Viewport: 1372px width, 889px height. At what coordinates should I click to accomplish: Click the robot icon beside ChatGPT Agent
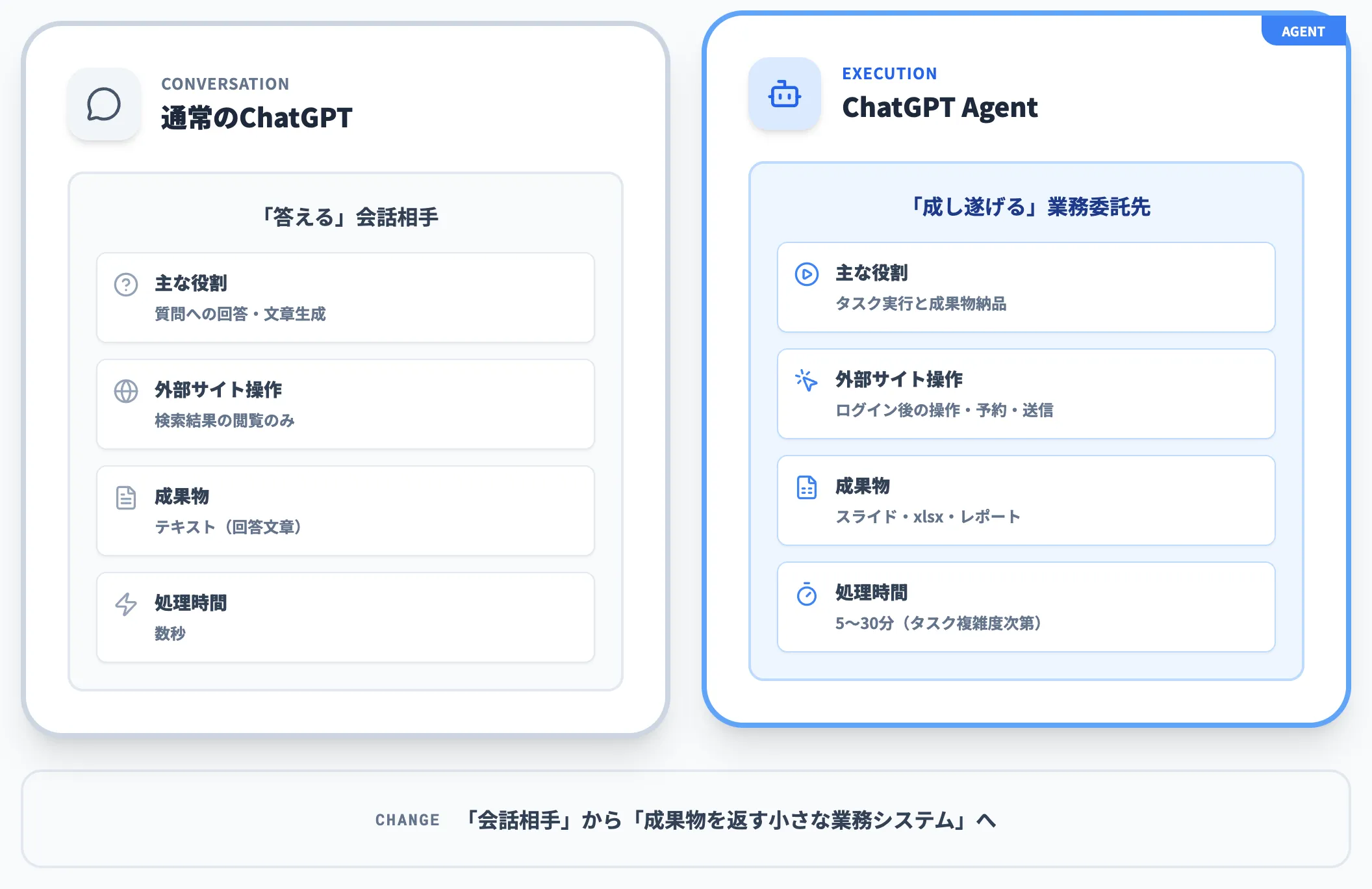coord(785,94)
